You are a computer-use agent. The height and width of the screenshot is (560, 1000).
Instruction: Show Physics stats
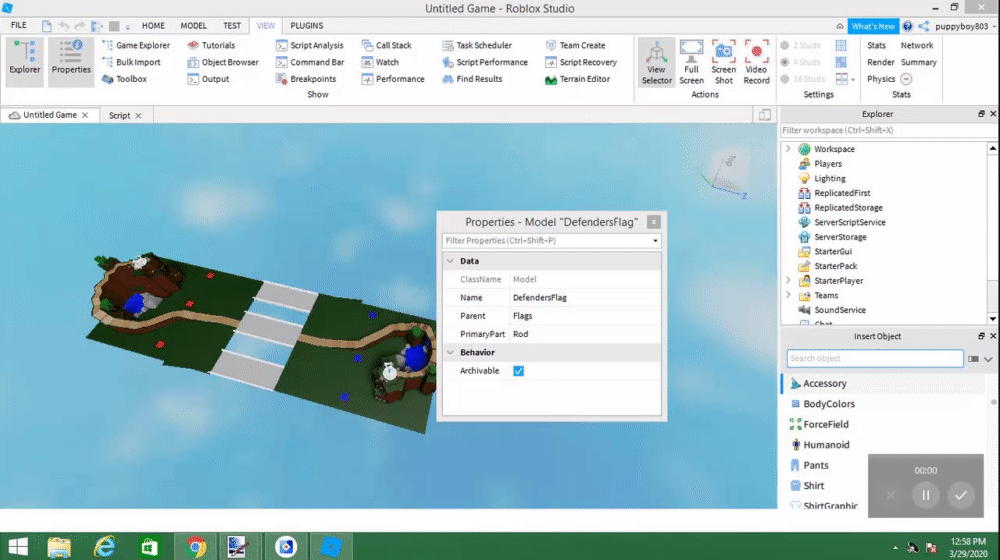coord(881,79)
